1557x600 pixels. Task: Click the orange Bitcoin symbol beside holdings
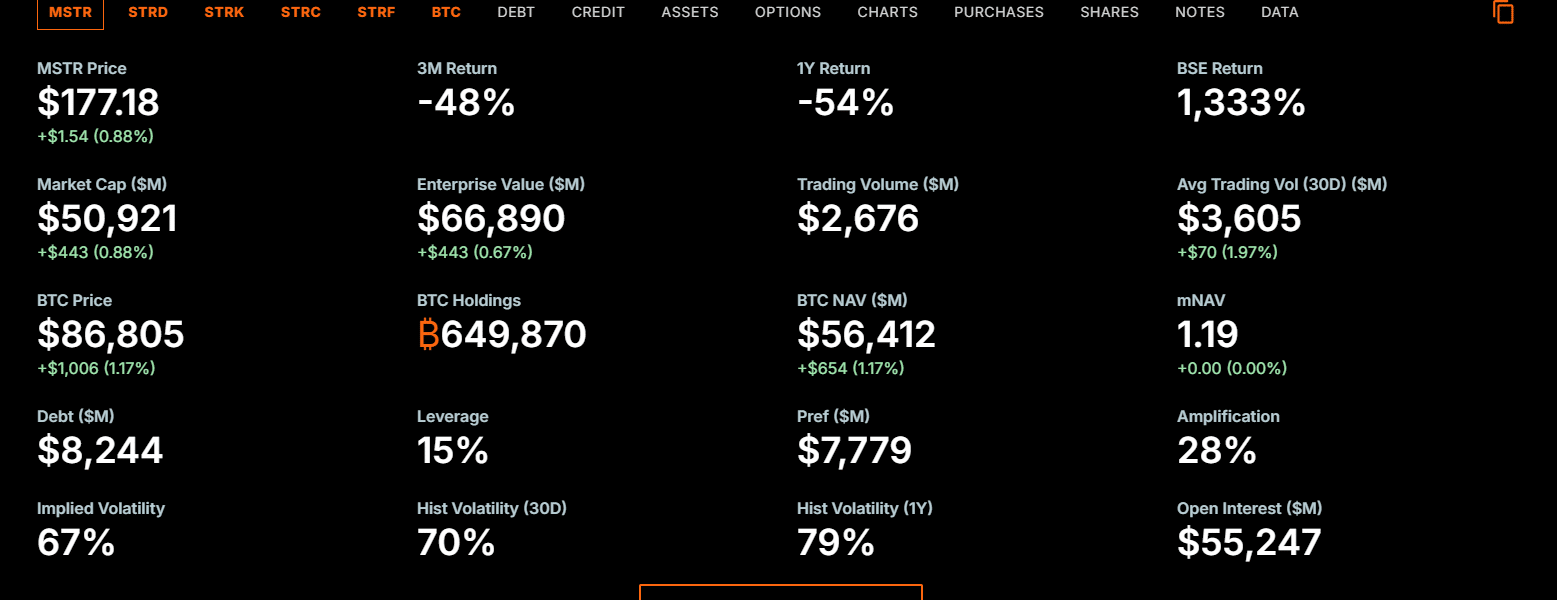tap(428, 334)
